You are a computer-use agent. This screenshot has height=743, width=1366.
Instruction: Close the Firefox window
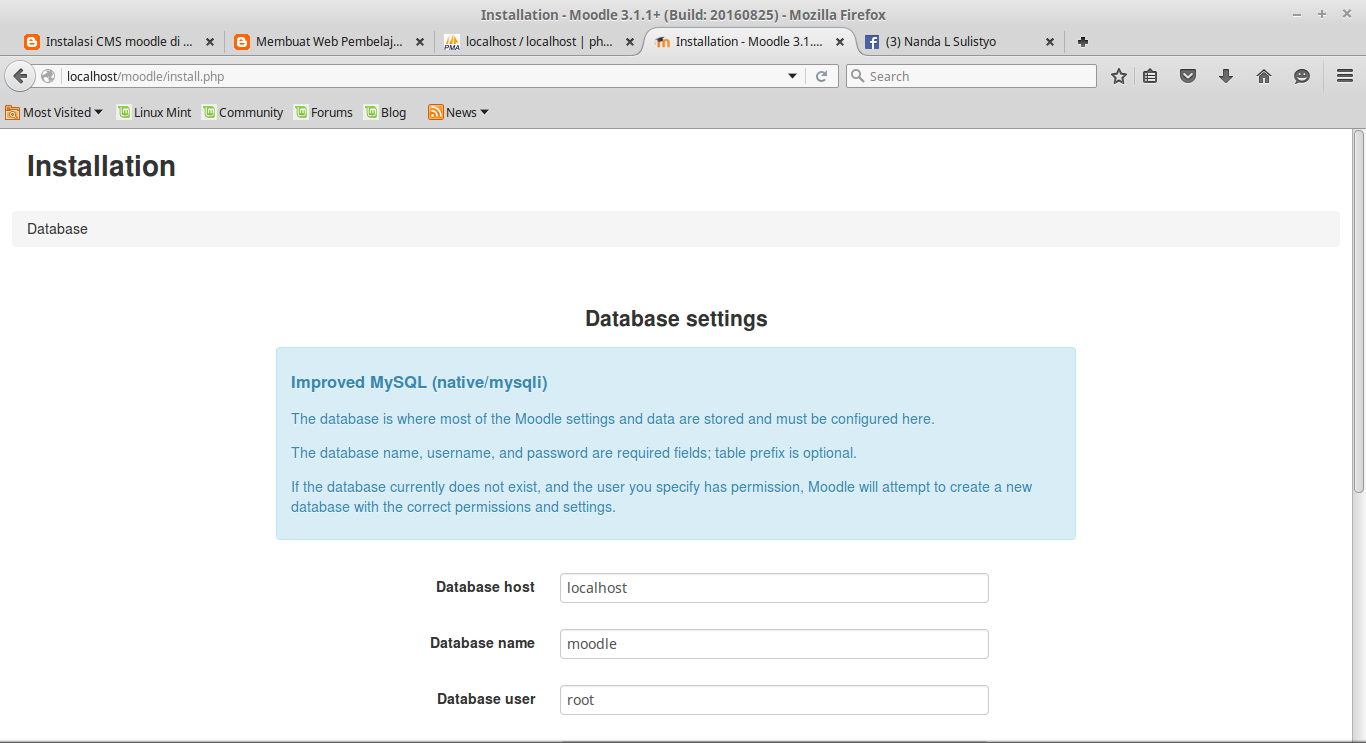(x=1345, y=14)
